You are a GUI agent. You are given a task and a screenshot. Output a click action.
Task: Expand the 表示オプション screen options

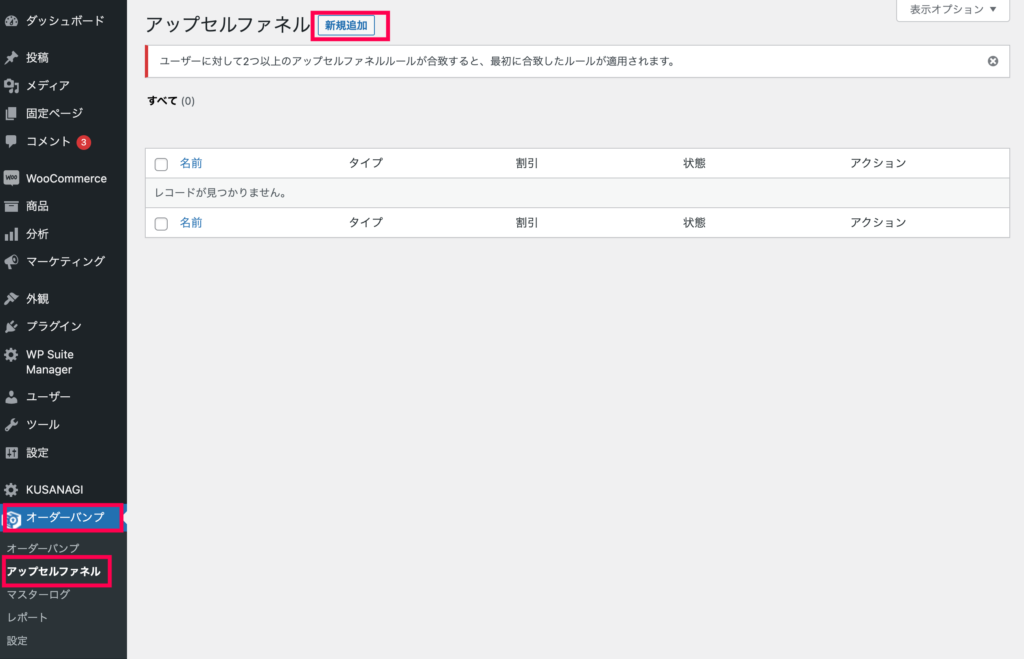coord(953,10)
